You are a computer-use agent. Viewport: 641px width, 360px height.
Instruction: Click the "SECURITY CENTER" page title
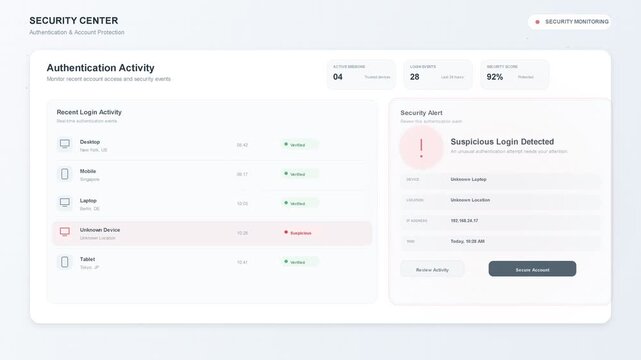point(74,20)
